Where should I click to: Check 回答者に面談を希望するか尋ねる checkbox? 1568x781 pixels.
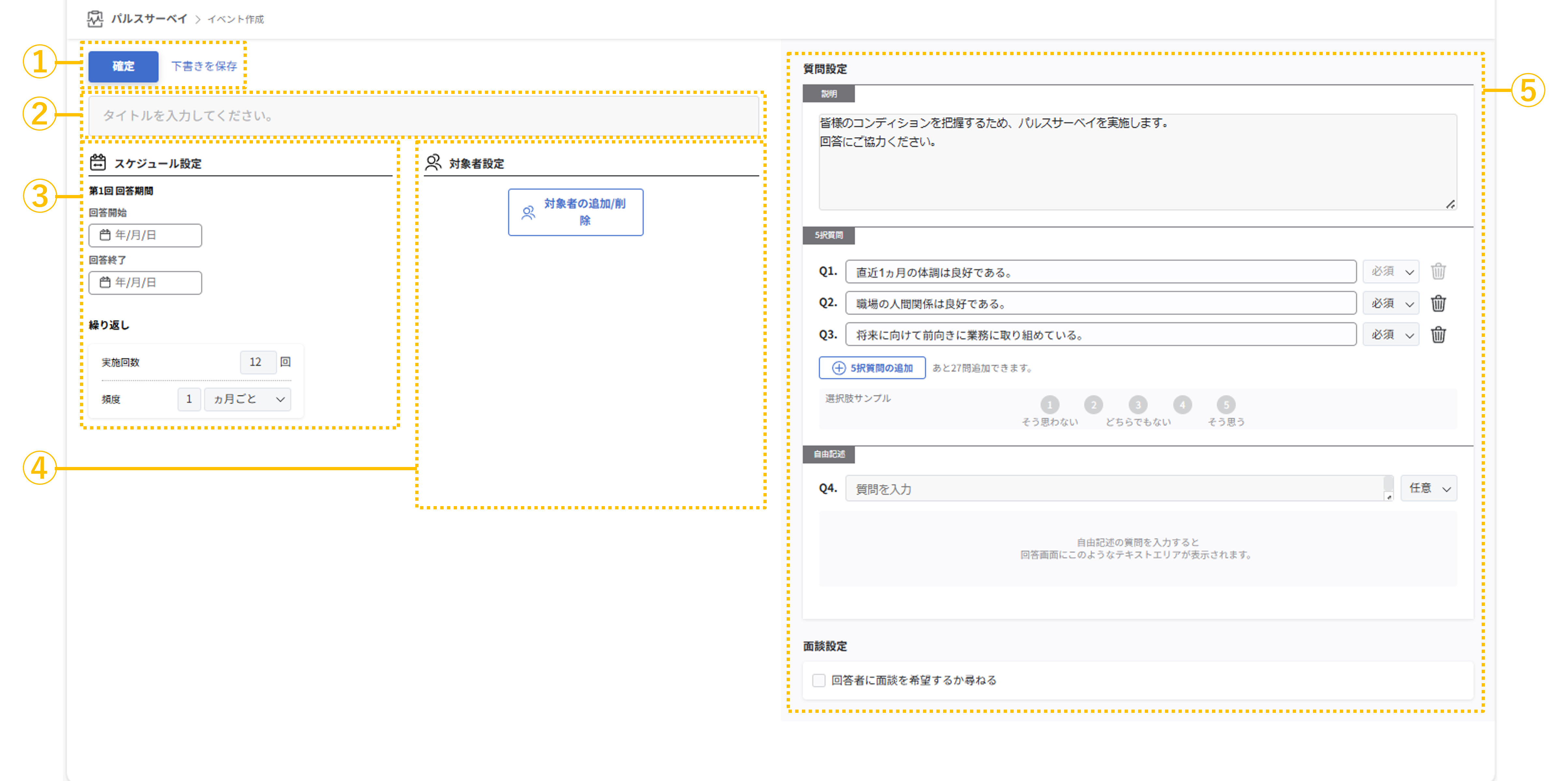click(819, 681)
